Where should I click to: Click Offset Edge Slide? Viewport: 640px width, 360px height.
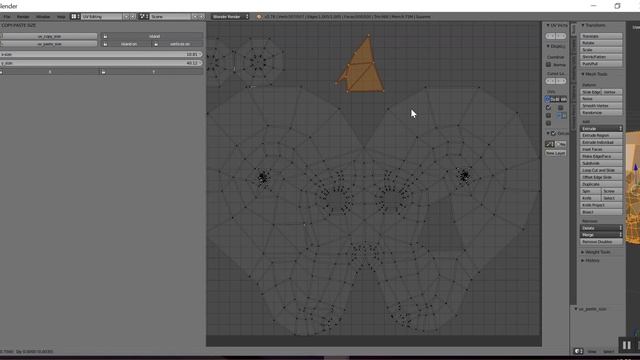(601, 177)
